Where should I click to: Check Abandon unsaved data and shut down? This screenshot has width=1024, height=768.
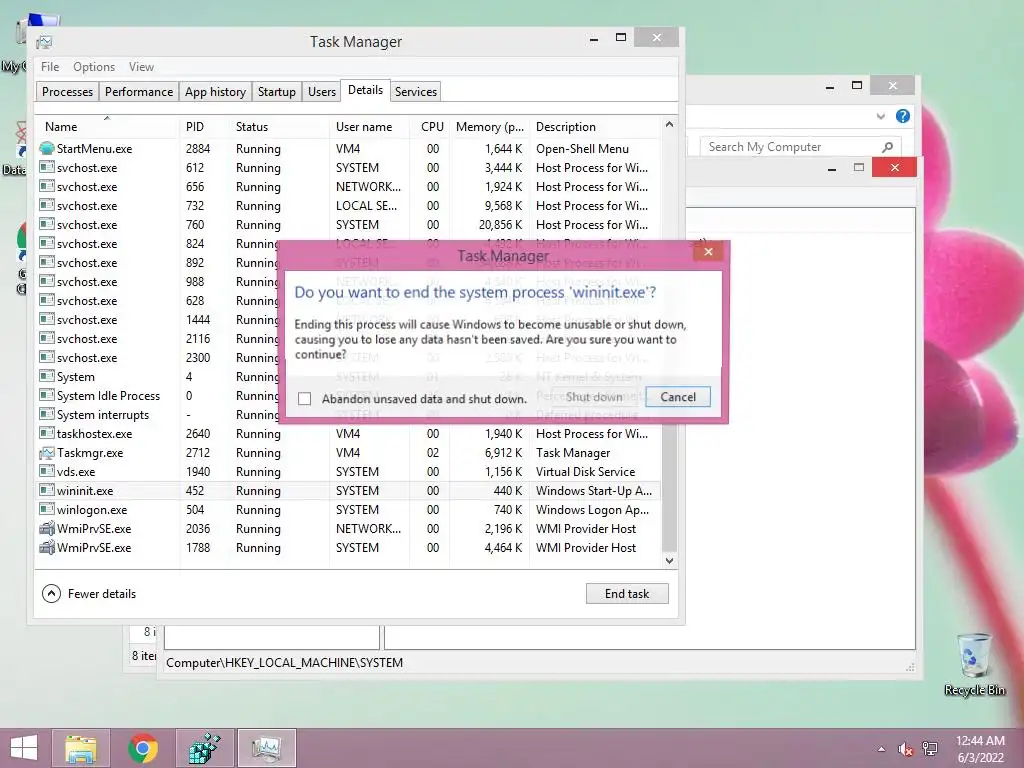click(304, 398)
